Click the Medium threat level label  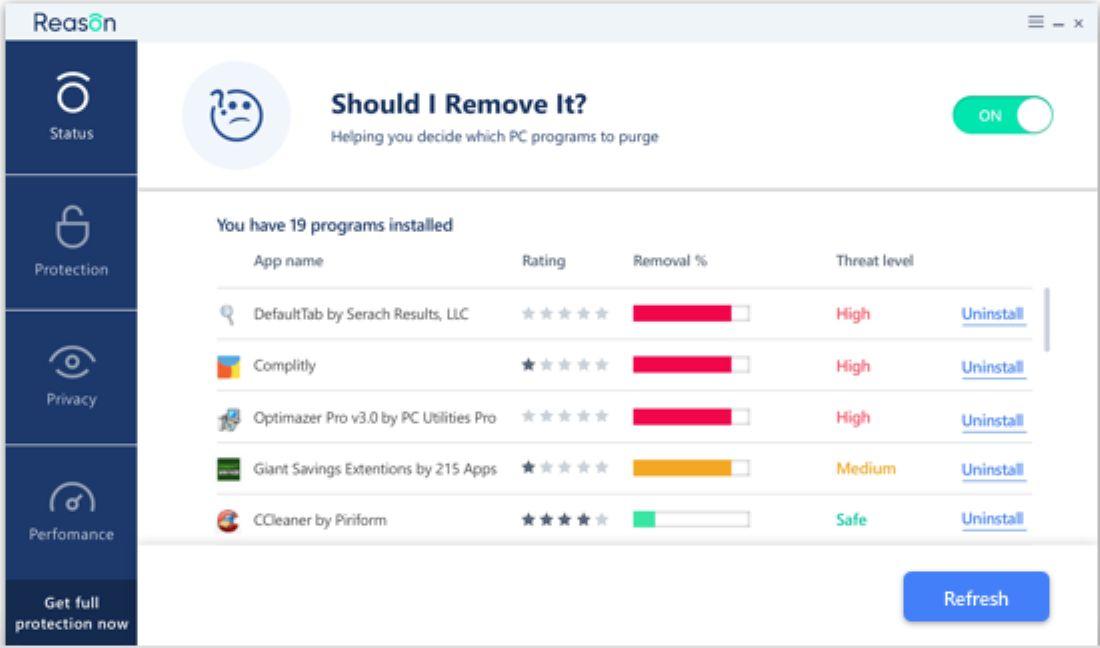866,468
